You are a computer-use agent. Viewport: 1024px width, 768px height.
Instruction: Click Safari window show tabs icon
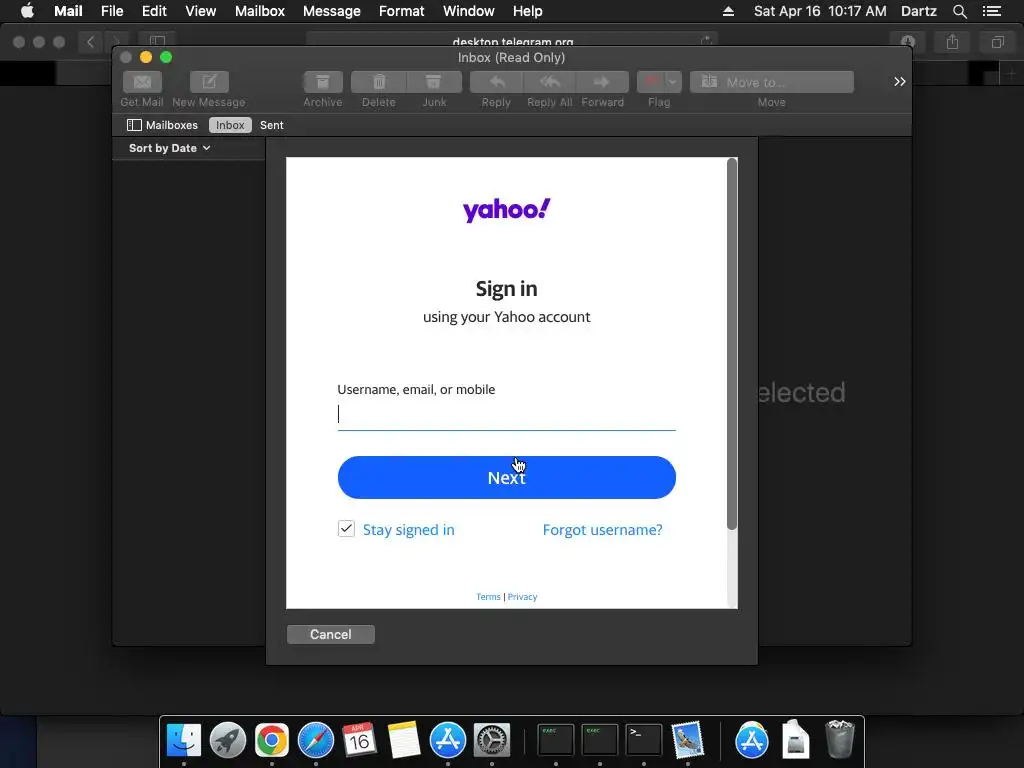tap(998, 42)
